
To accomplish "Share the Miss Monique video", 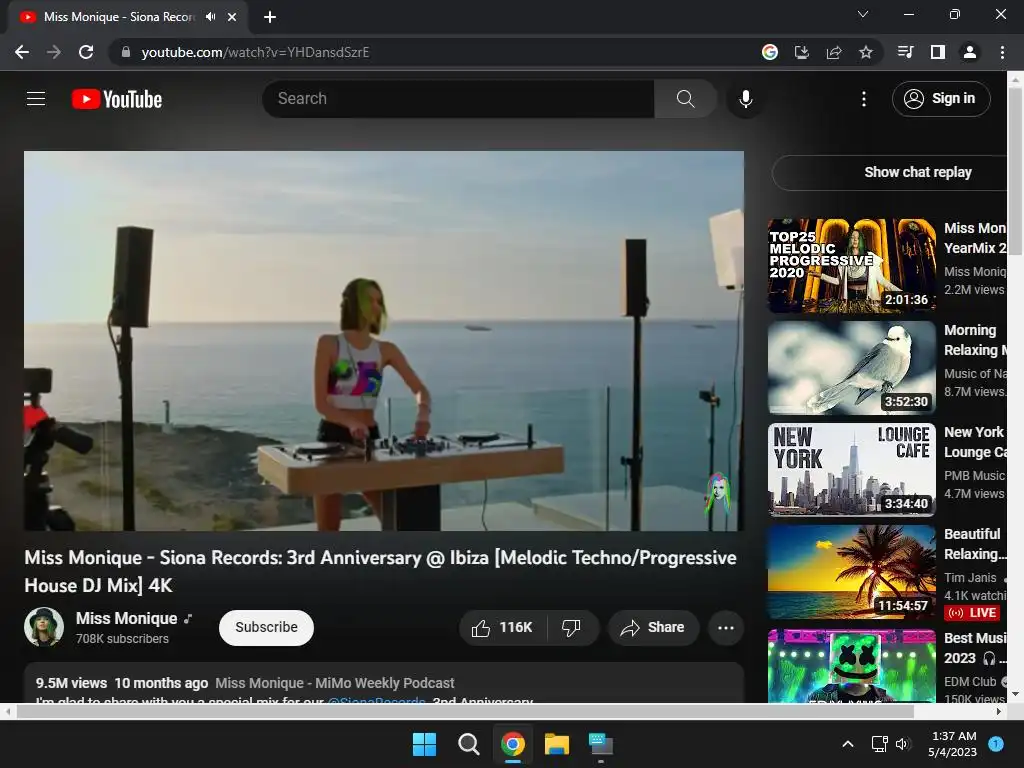I will (x=652, y=628).
